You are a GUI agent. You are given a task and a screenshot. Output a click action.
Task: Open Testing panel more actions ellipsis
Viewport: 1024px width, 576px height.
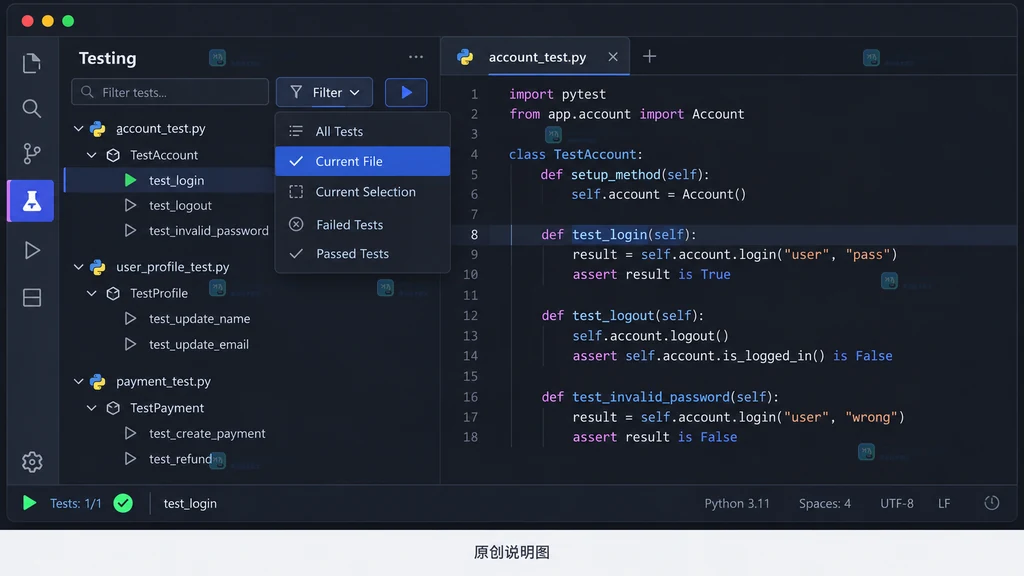point(416,57)
